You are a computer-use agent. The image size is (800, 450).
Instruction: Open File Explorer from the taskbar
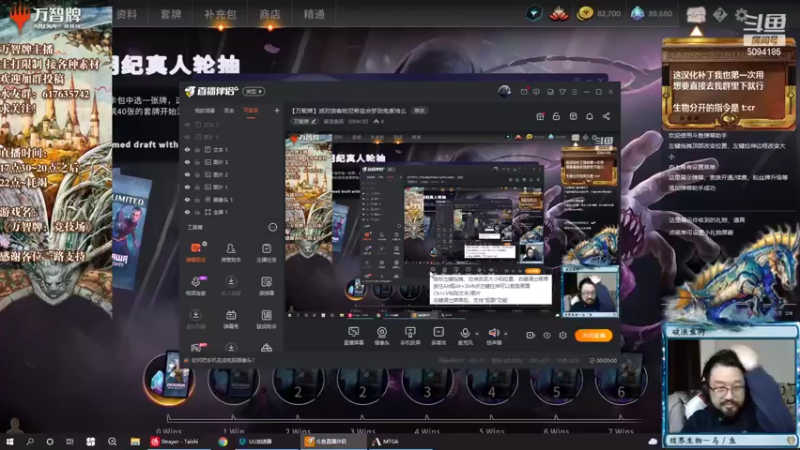click(135, 441)
